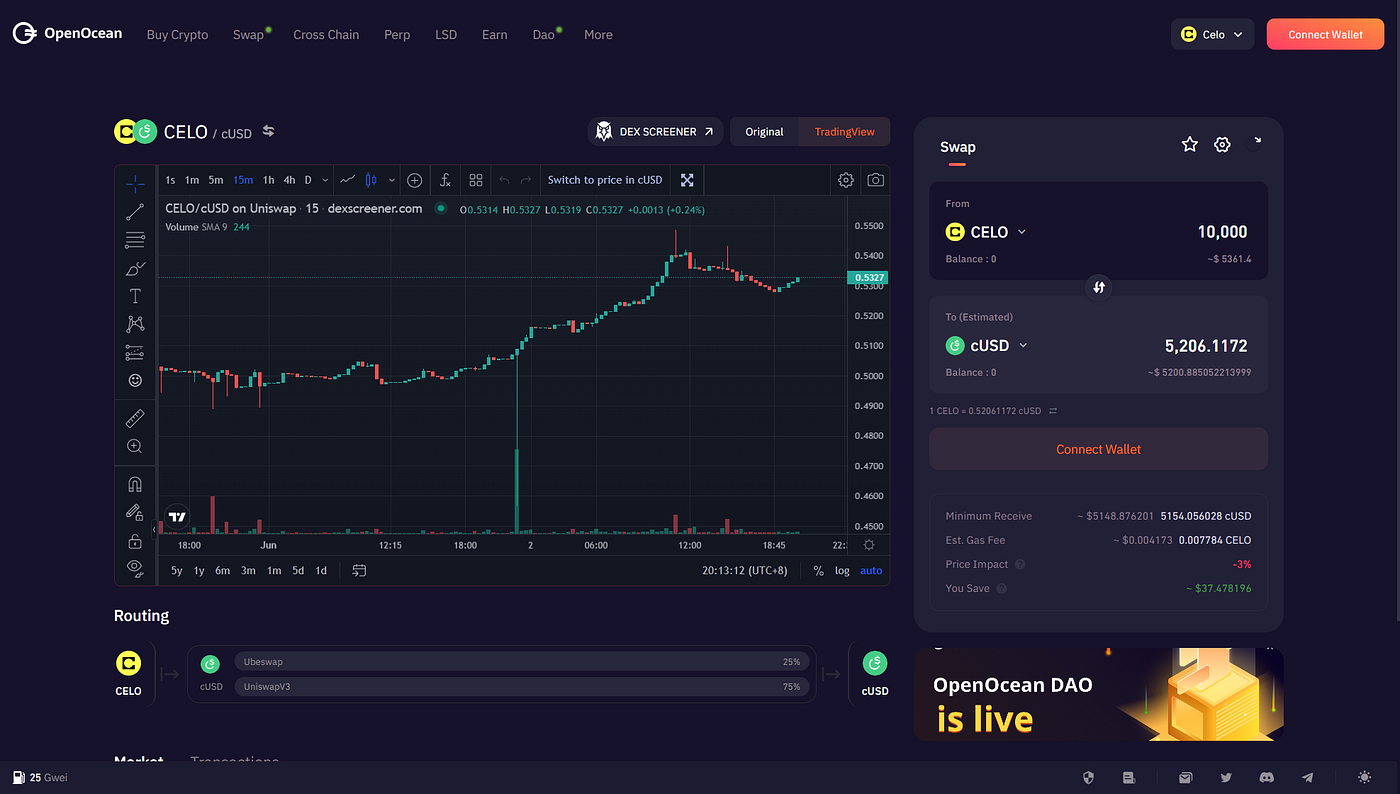Open the Celo network dropdown
Screen dimensions: 1400x794
1213,34
